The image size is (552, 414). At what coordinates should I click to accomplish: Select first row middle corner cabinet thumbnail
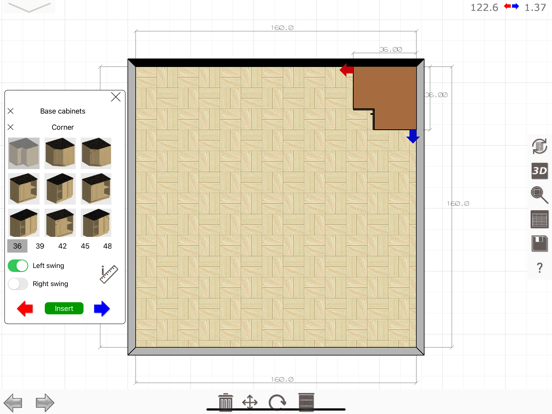pyautogui.click(x=60, y=153)
